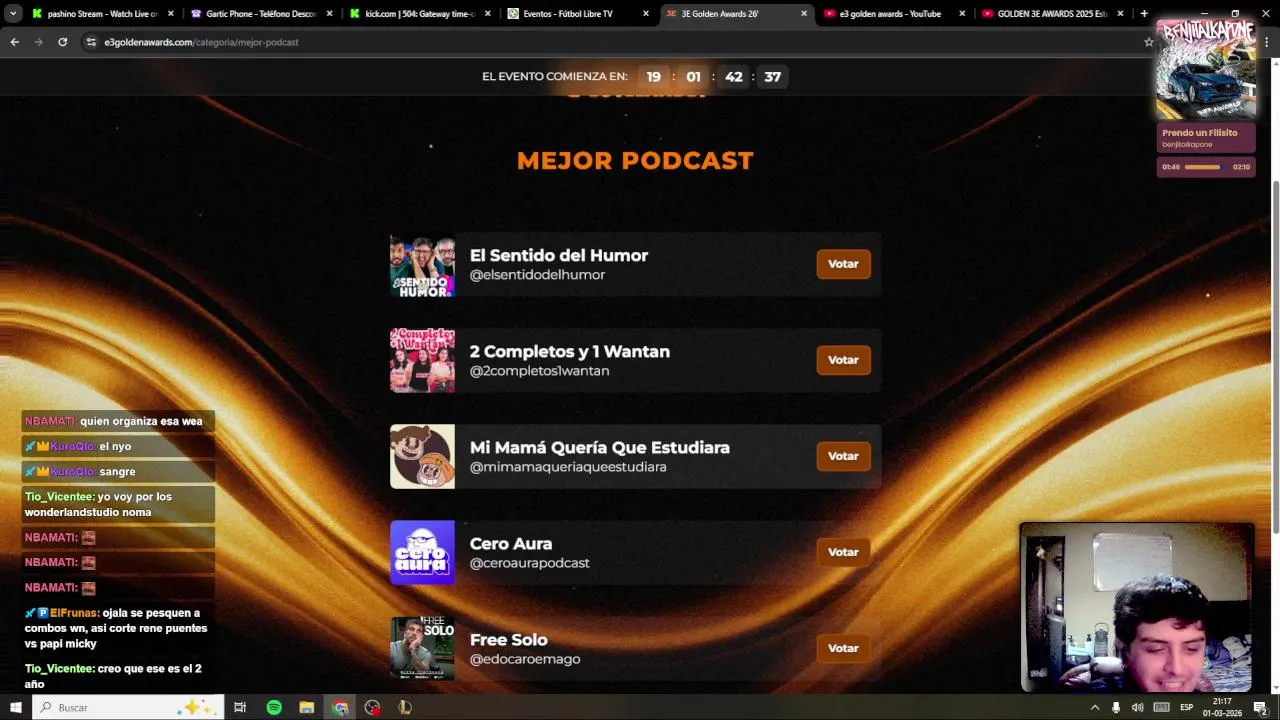This screenshot has height=720, width=1280.
Task: Open the tab search dropdown arrow
Action: coord(12,14)
